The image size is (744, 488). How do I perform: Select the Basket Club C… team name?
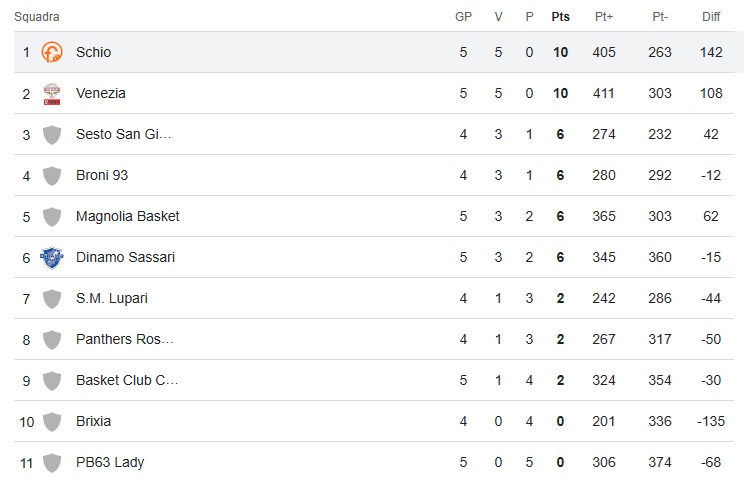(125, 380)
